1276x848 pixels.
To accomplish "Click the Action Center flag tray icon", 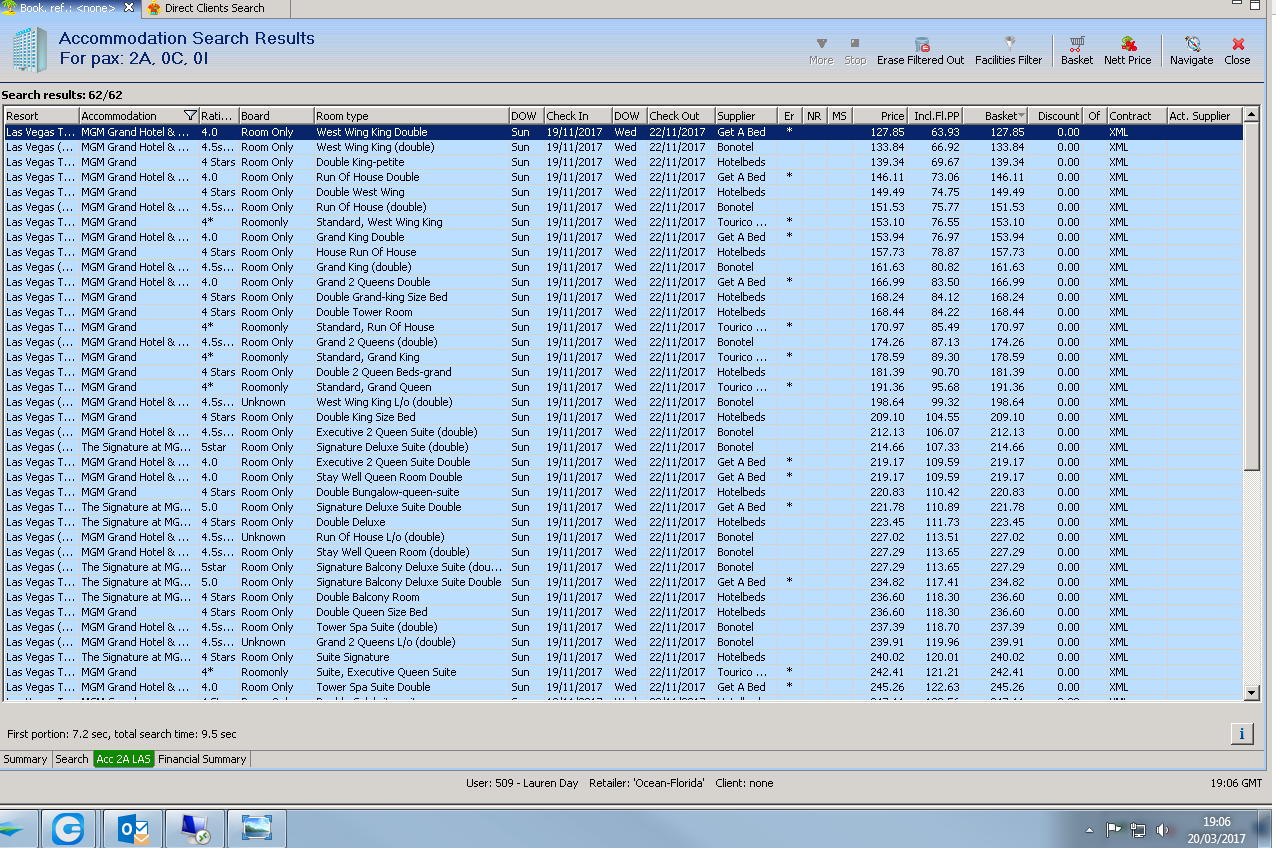I will pos(1114,830).
